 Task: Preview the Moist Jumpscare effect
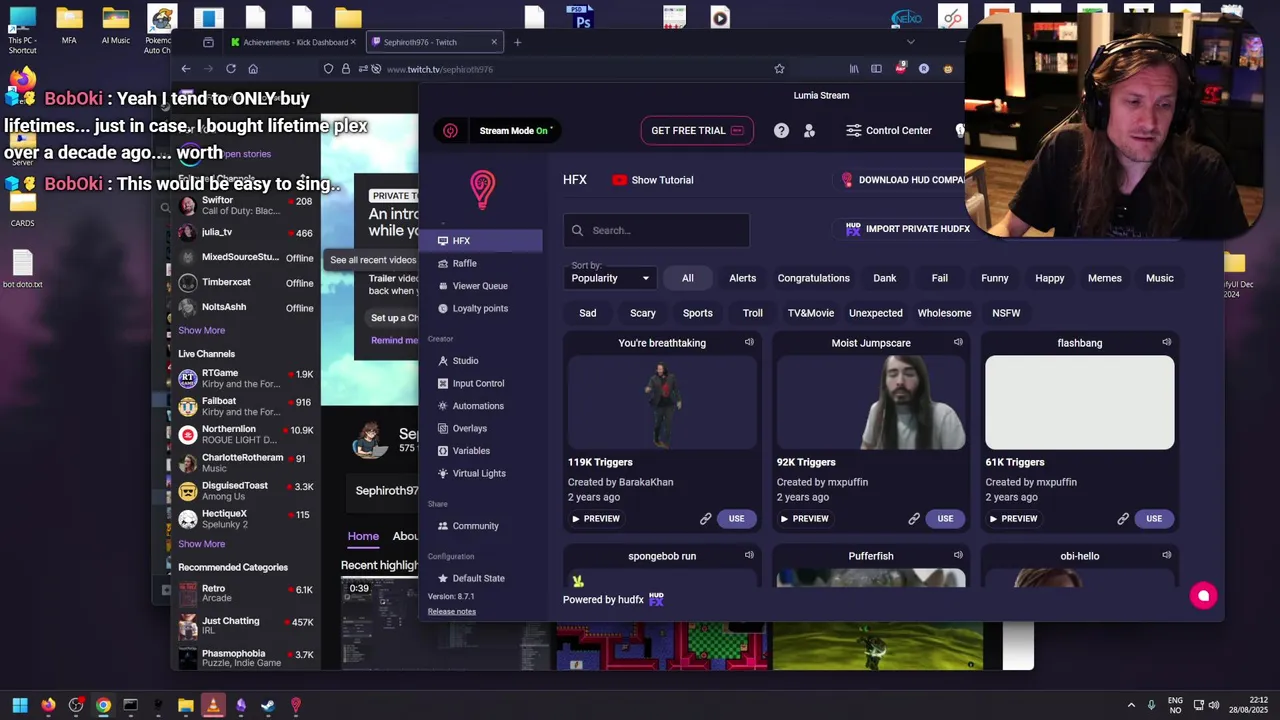click(805, 519)
